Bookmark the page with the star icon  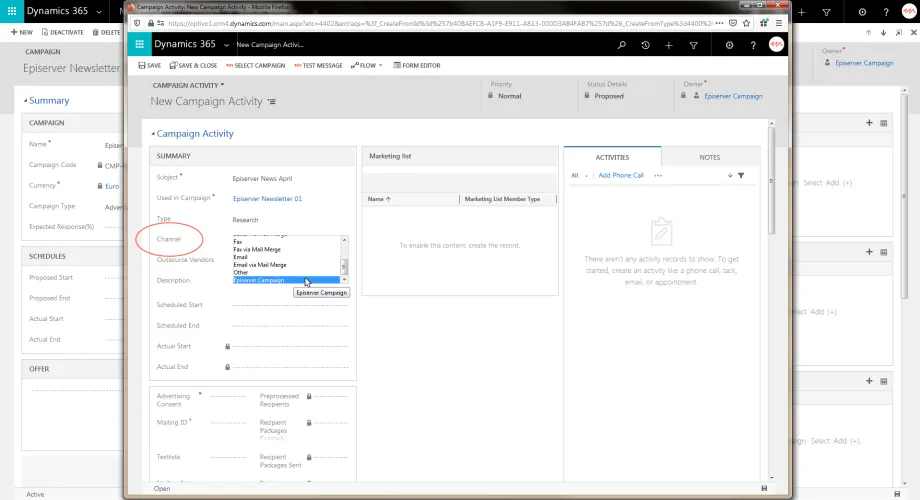tap(746, 23)
